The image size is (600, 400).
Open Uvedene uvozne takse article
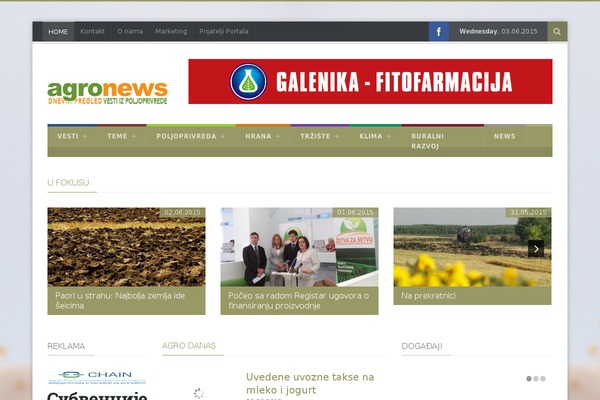[310, 384]
